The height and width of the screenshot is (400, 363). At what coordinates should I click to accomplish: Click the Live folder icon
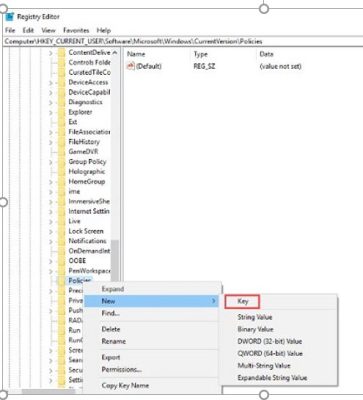click(x=62, y=221)
